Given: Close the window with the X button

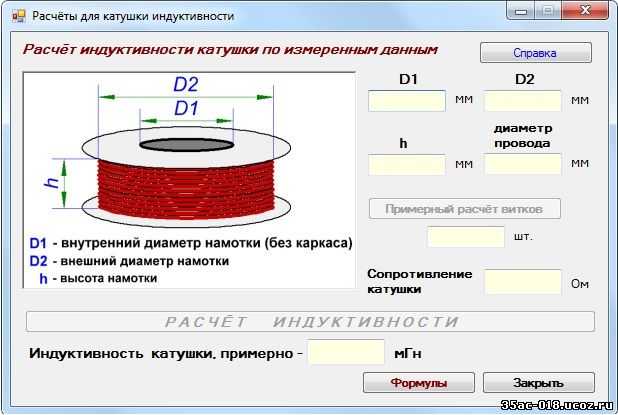Looking at the screenshot, I should pos(585,10).
